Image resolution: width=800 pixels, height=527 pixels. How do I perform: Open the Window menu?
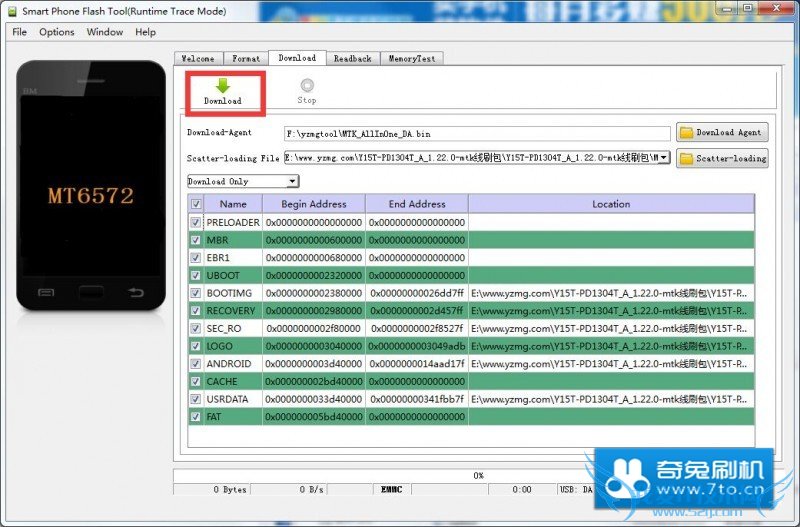point(105,32)
